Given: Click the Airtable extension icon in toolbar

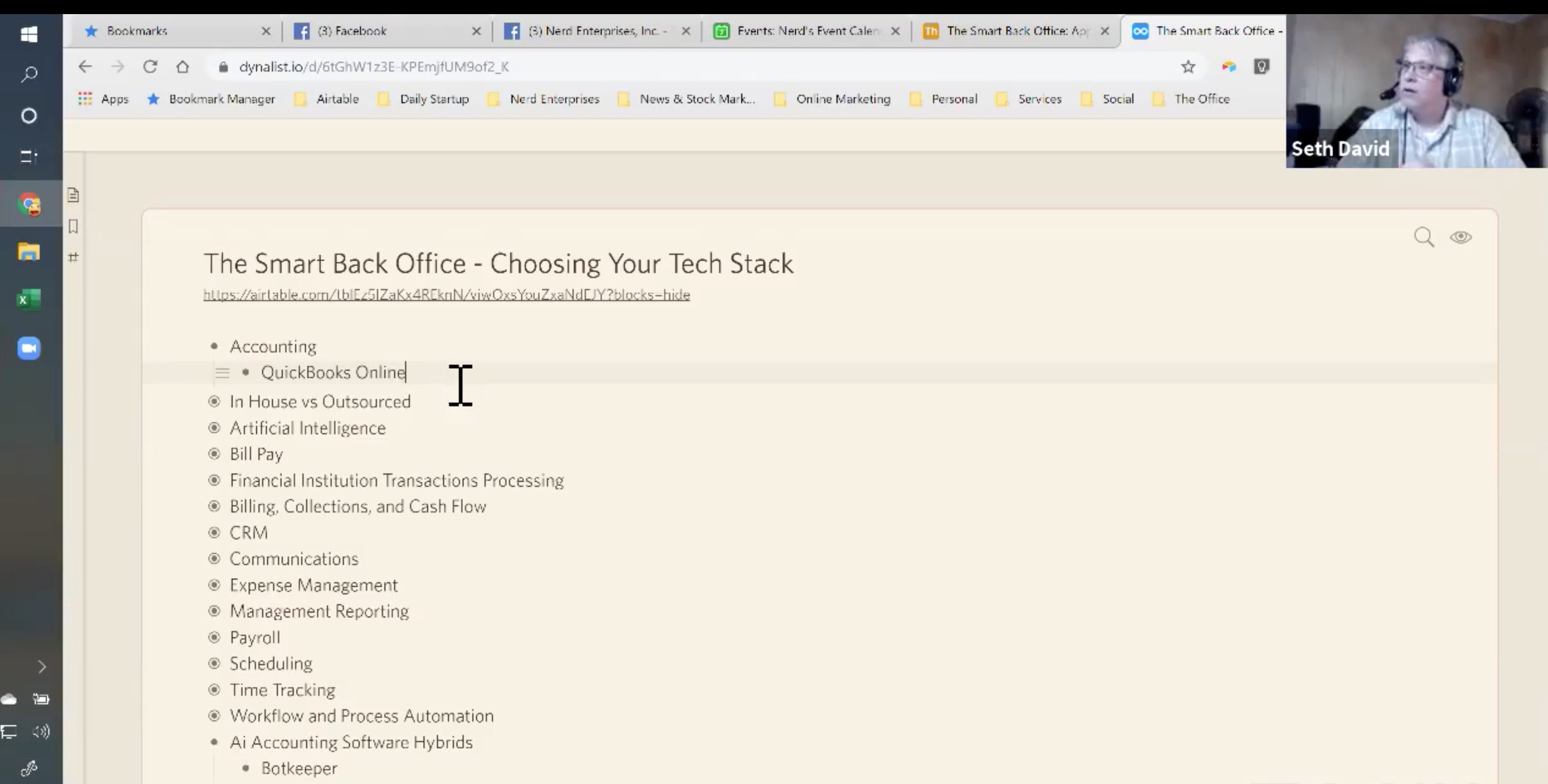Looking at the screenshot, I should (x=1228, y=67).
